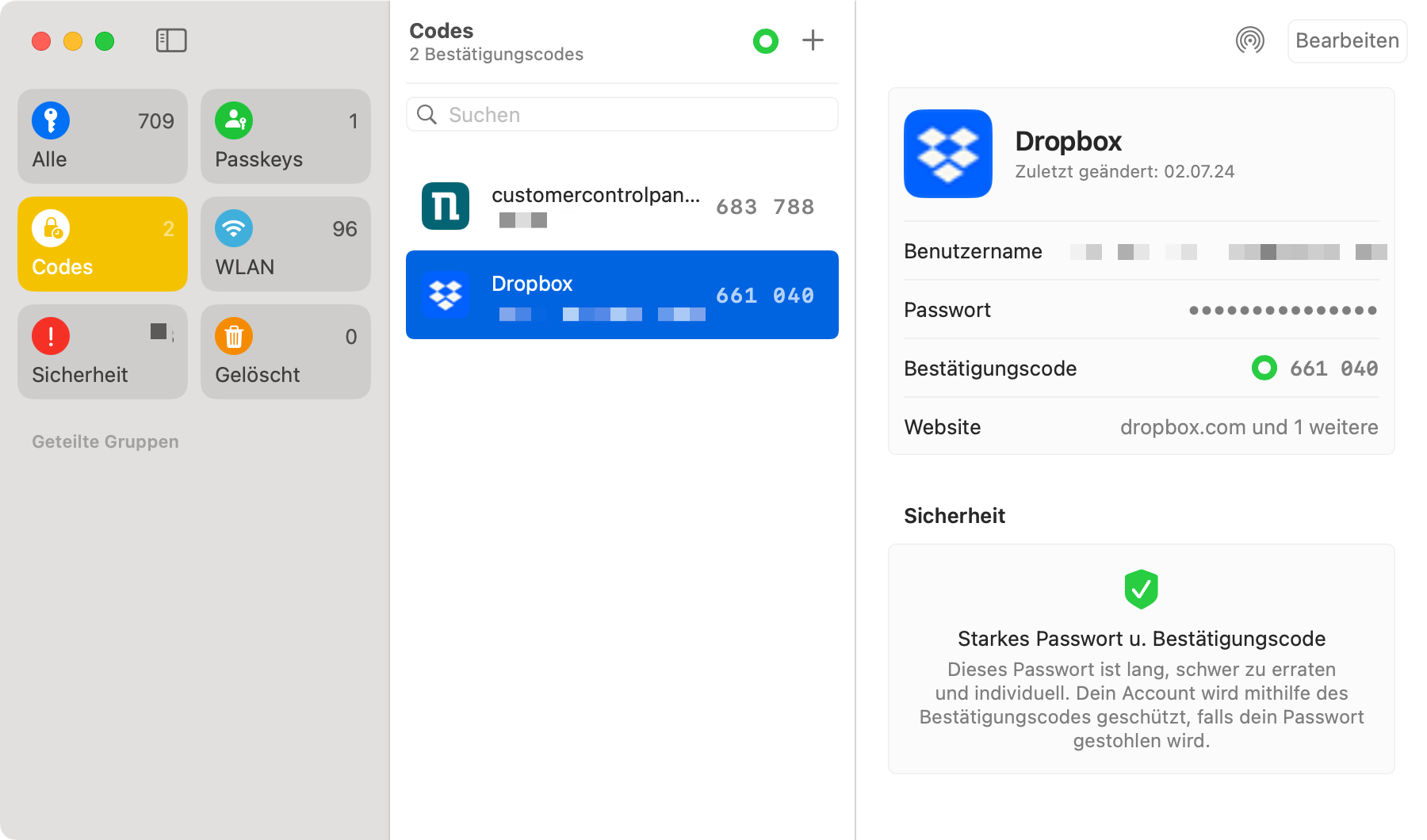Viewport: 1427px width, 840px height.
Task: Click the Wi-Fi icon in WLAN tile
Action: 234,228
